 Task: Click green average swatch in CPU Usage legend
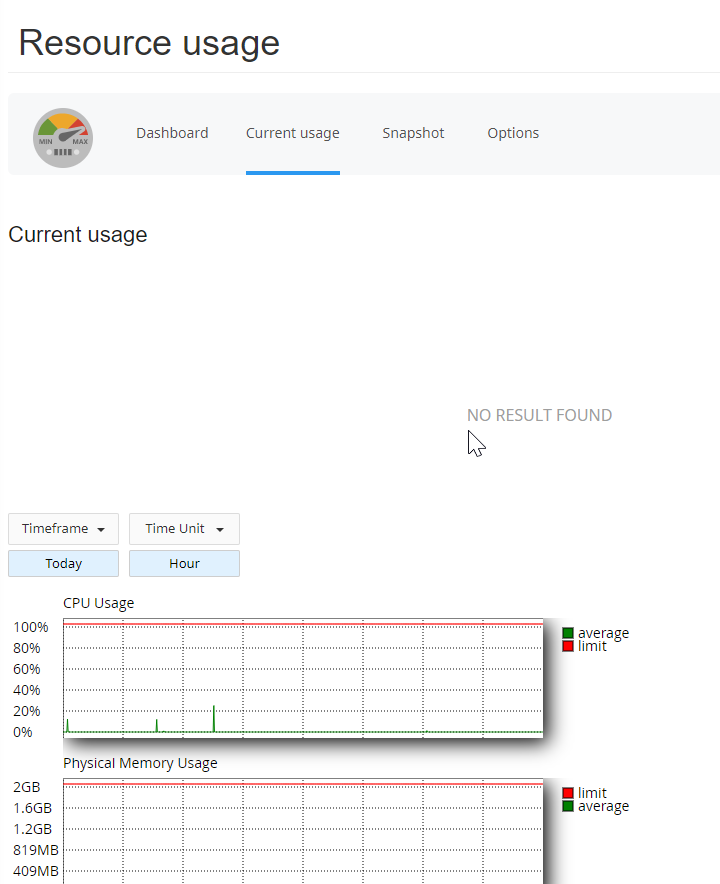tap(568, 633)
